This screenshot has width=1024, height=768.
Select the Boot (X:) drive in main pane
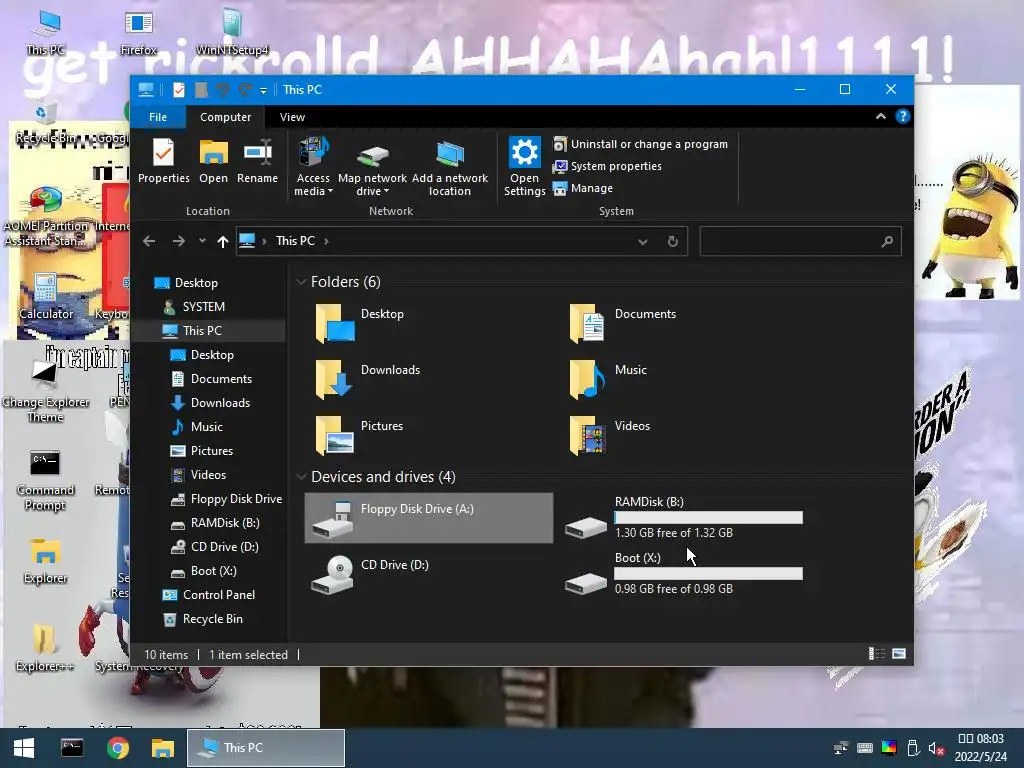click(683, 574)
